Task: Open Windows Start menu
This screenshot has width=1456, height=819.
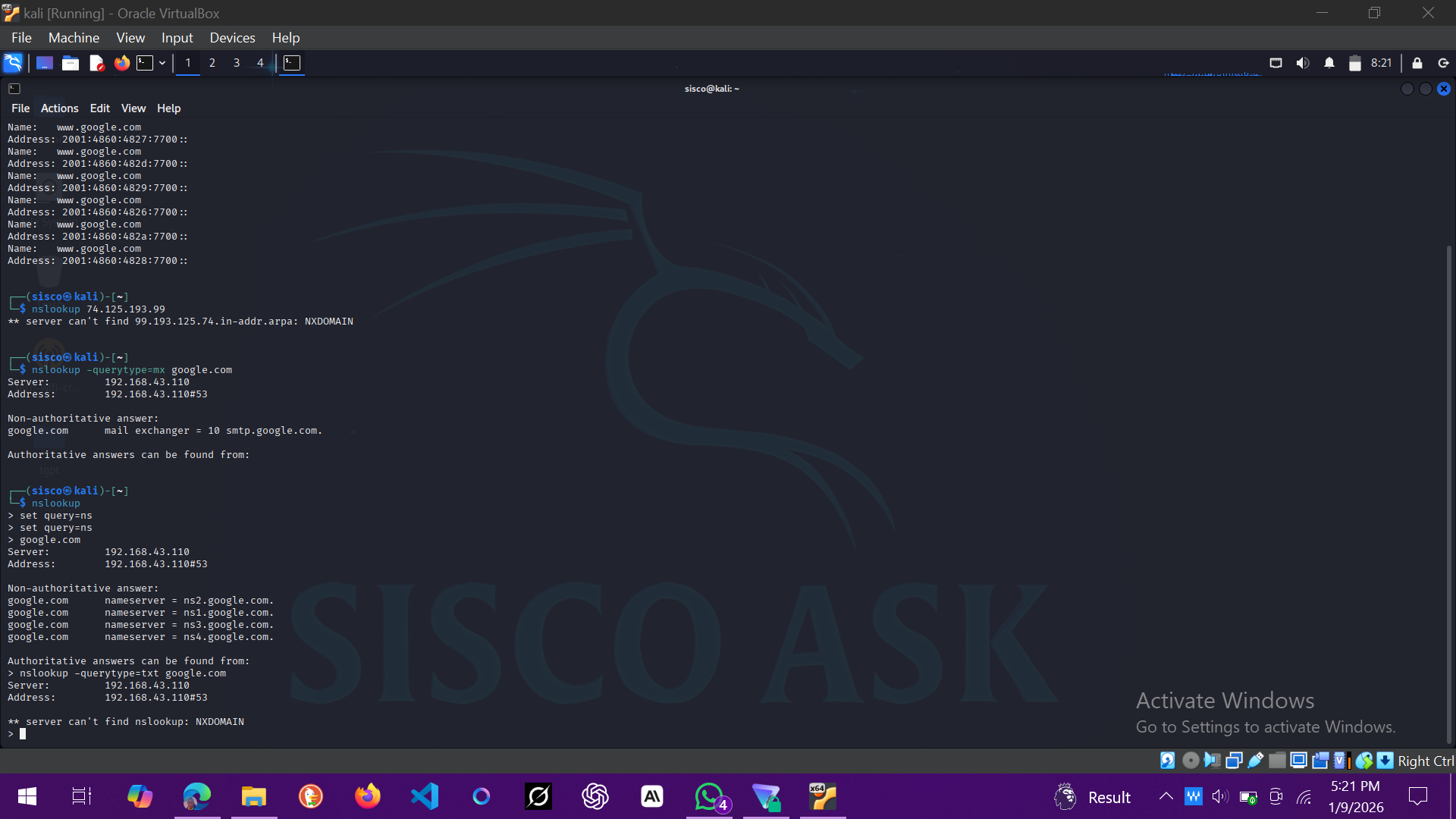Action: pos(27,796)
